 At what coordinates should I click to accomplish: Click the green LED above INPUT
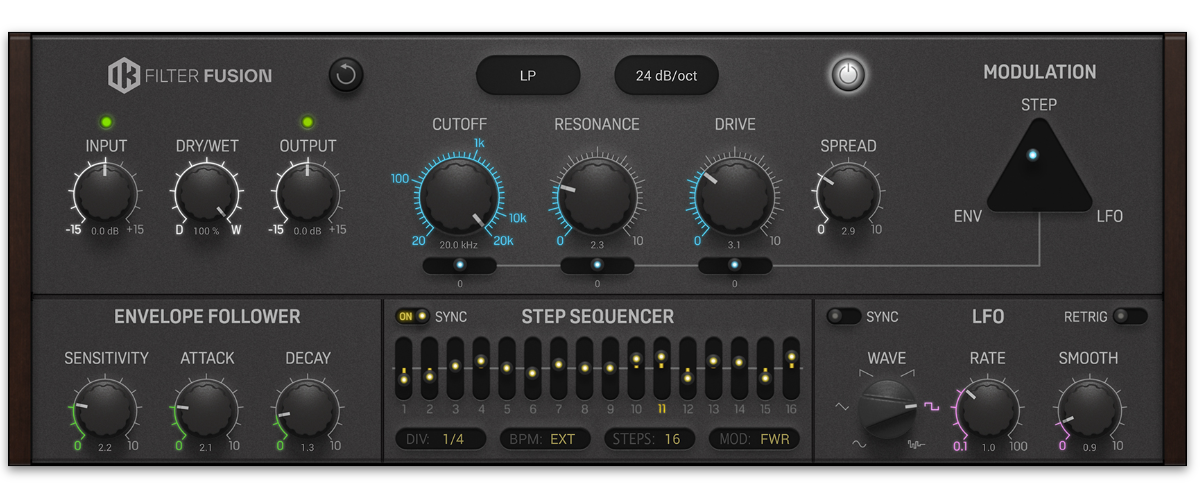(105, 122)
